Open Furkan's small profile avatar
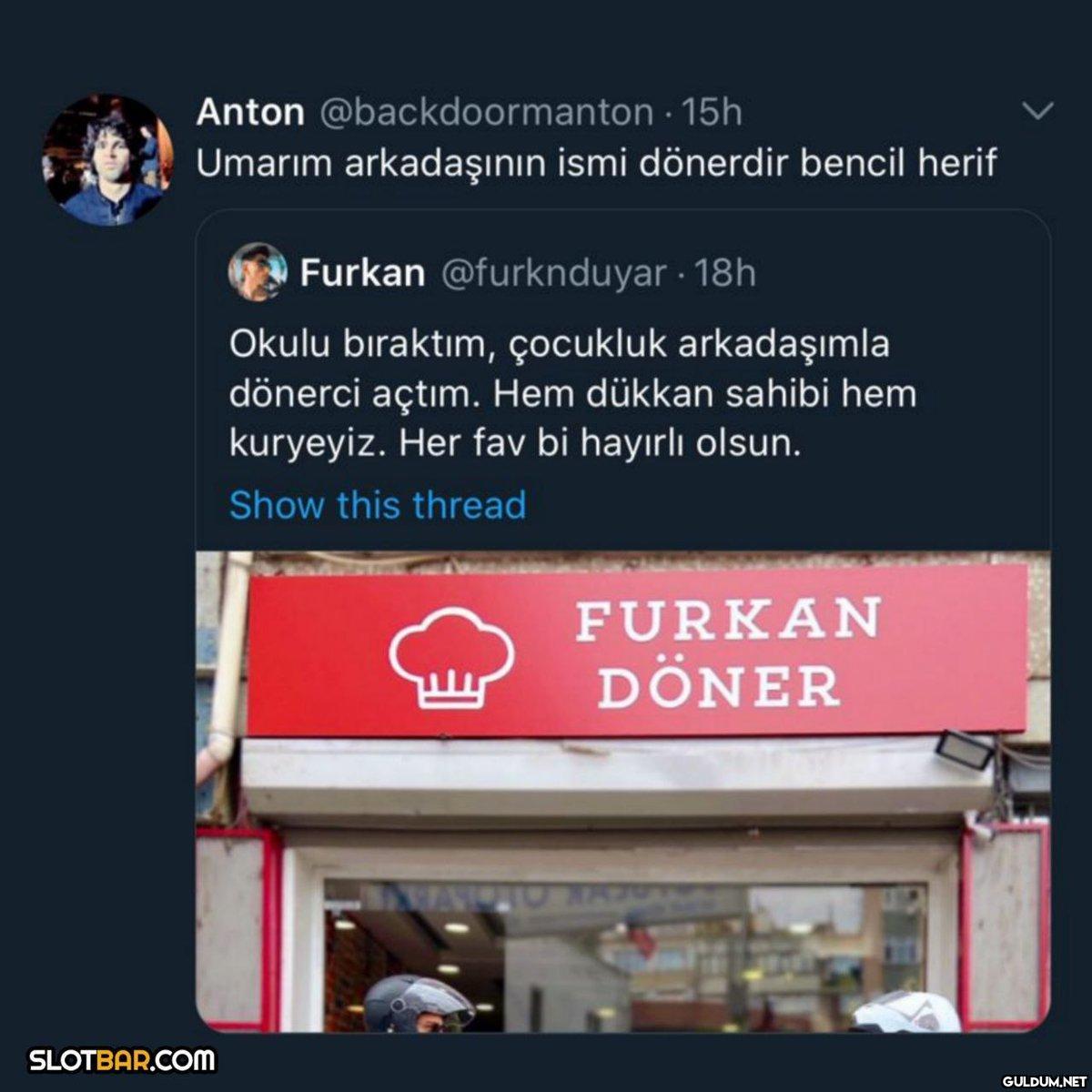 (x=258, y=272)
